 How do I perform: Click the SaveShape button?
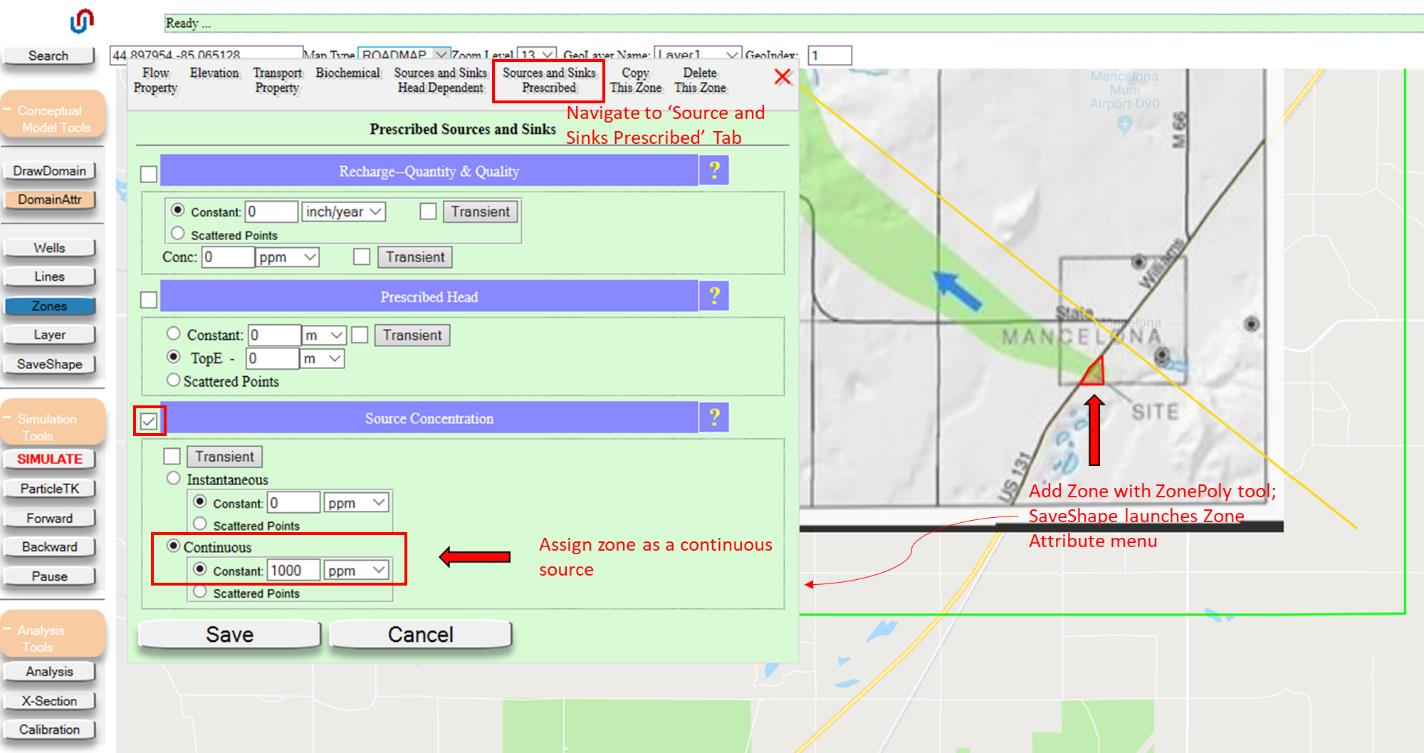(49, 364)
